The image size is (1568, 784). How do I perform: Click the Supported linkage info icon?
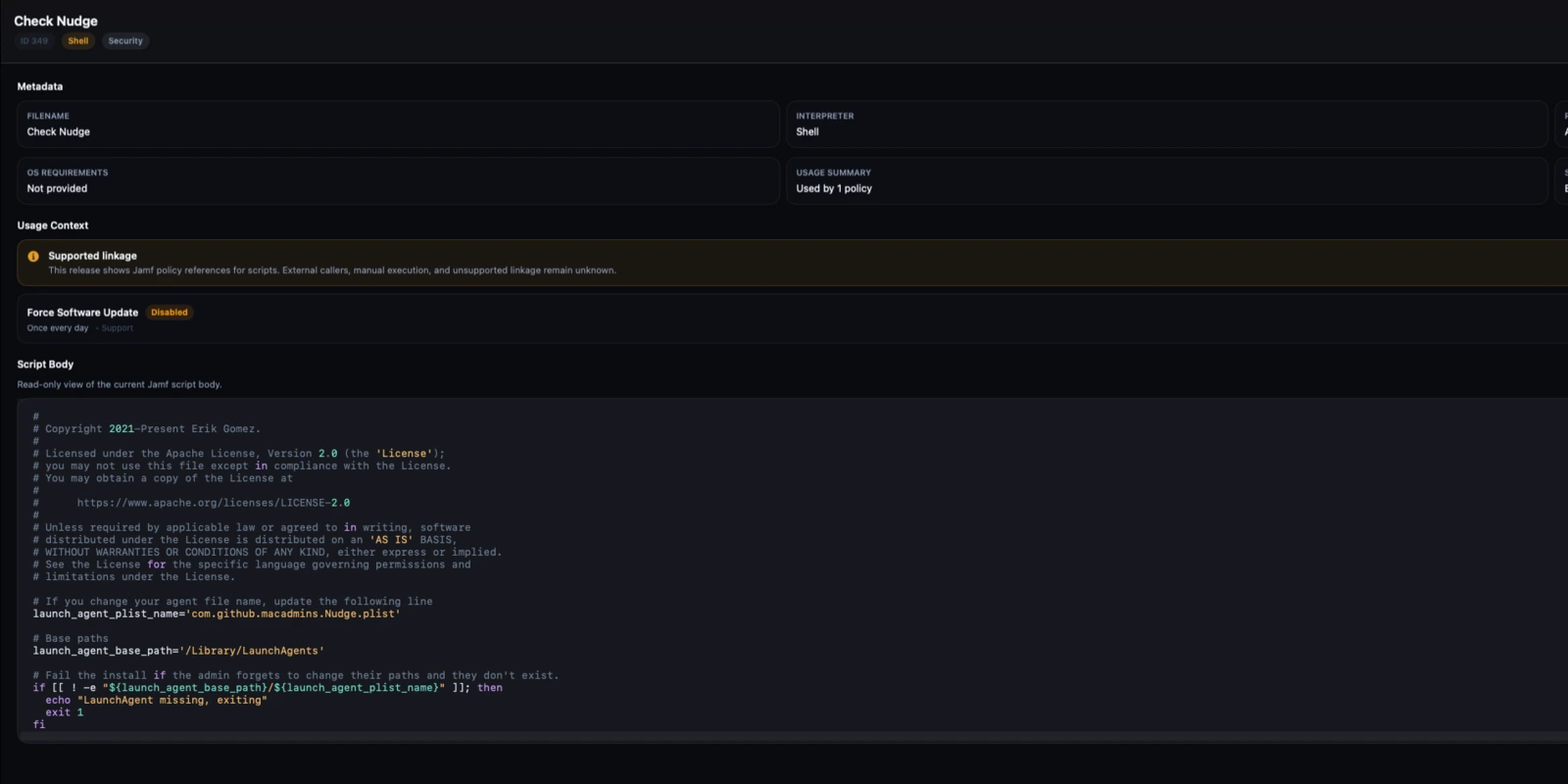coord(33,256)
